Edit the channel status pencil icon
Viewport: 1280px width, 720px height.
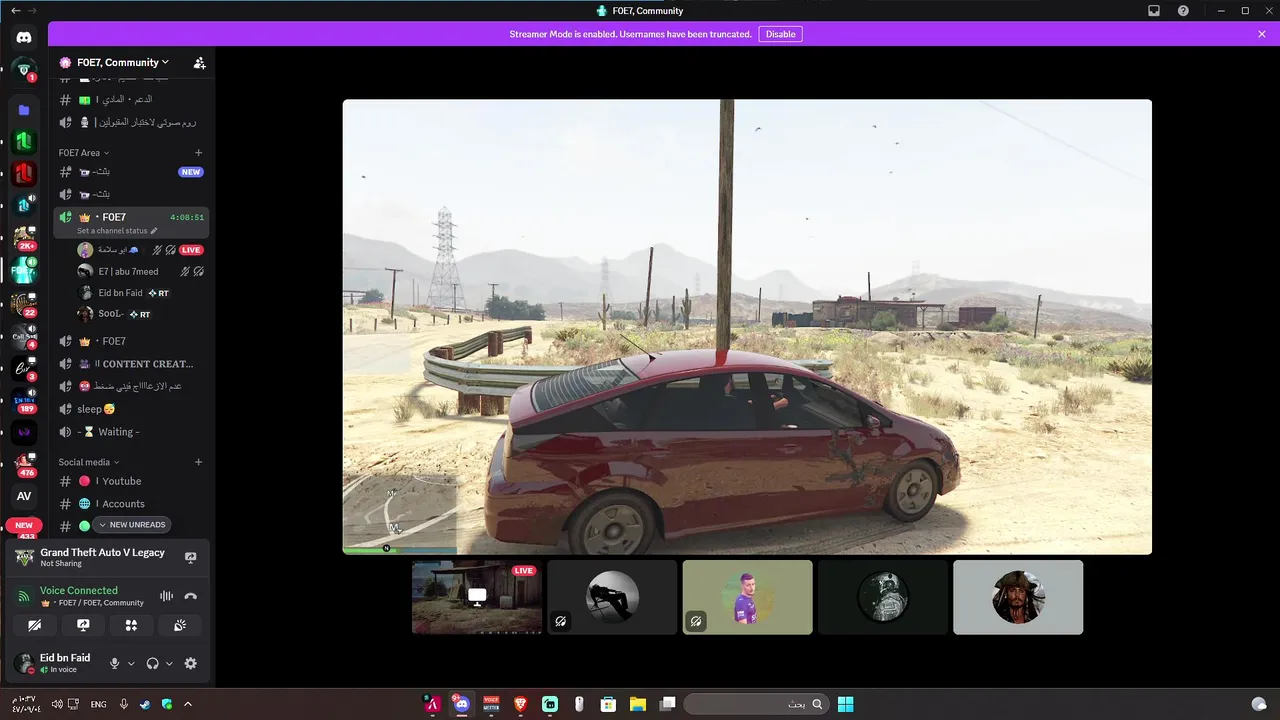(x=154, y=231)
